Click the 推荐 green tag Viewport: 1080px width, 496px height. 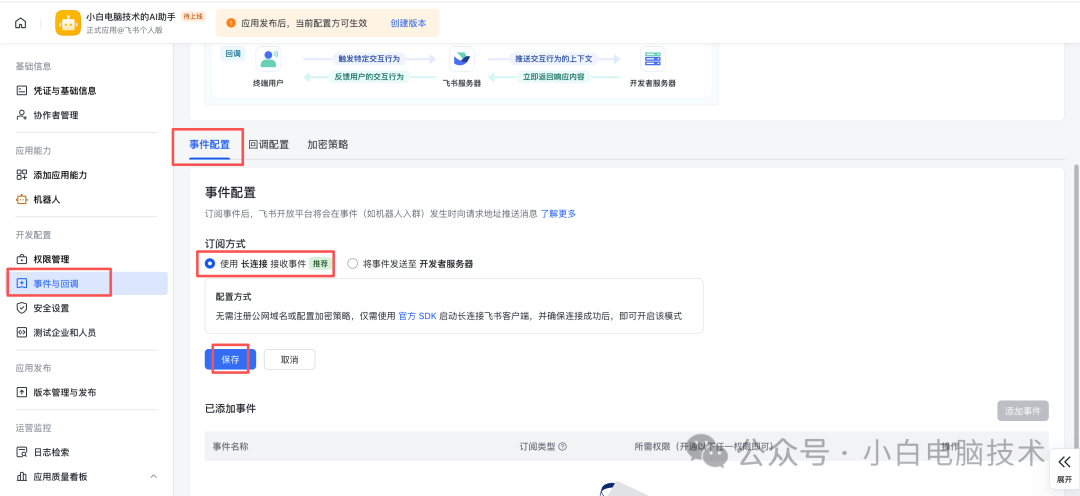click(x=320, y=263)
